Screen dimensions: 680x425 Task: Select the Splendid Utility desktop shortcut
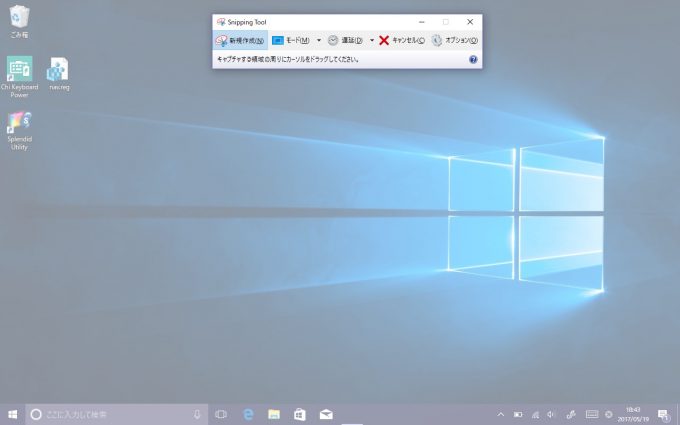19,131
